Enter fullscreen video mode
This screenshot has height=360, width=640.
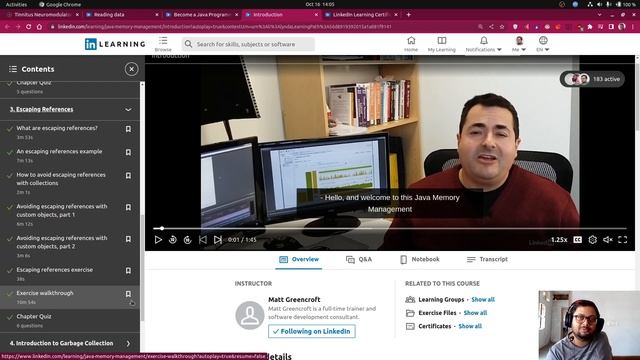(x=622, y=240)
